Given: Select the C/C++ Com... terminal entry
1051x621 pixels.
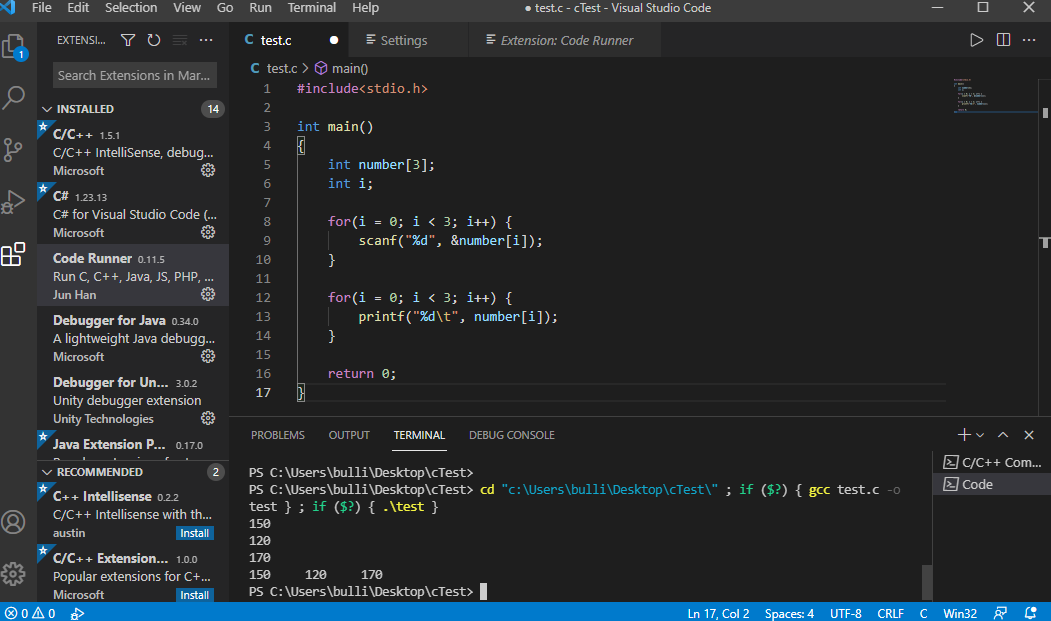Looking at the screenshot, I should click(991, 462).
